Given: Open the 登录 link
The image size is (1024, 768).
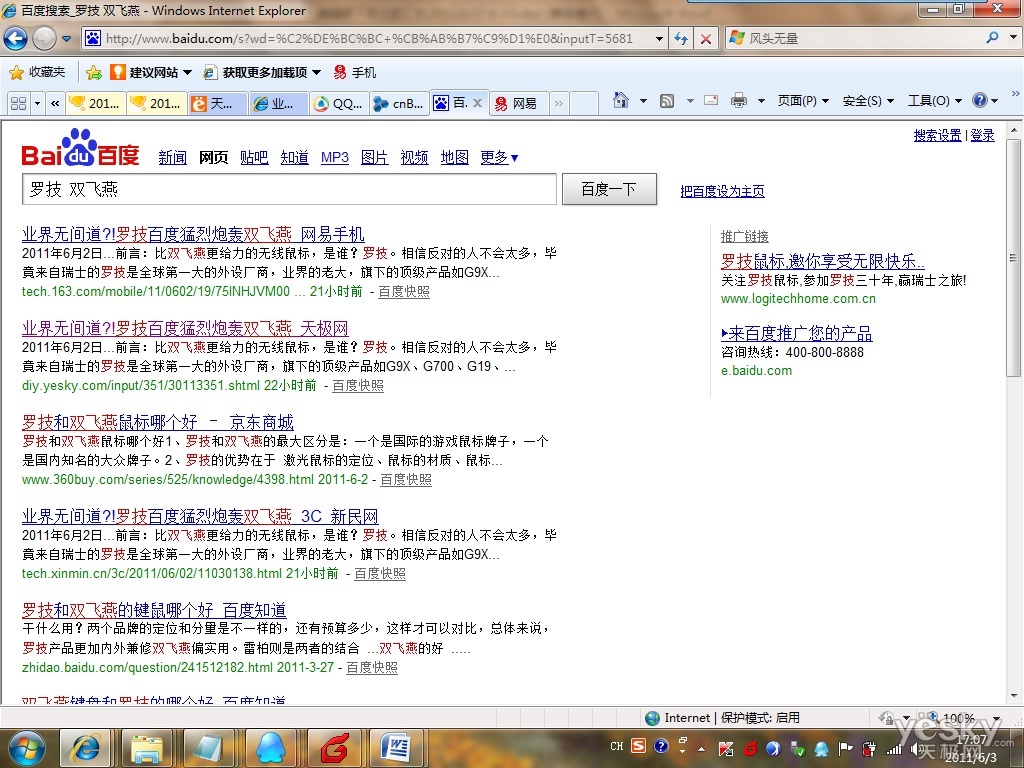Looking at the screenshot, I should click(x=982, y=135).
